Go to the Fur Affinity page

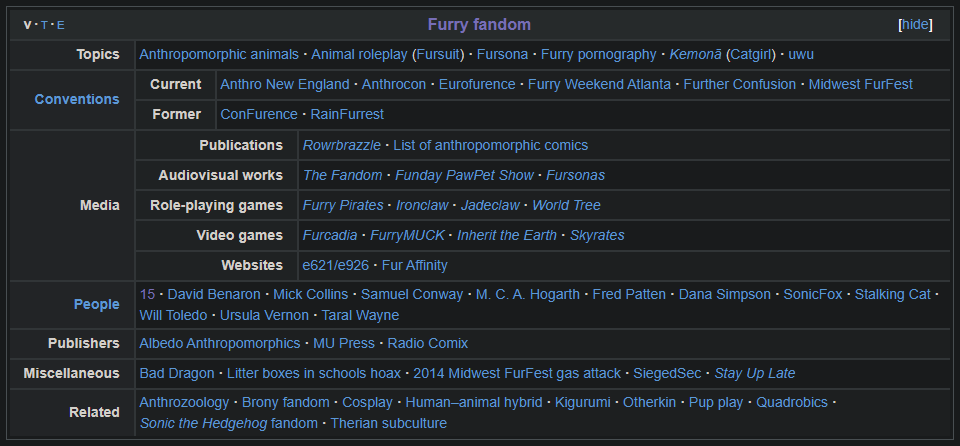414,266
